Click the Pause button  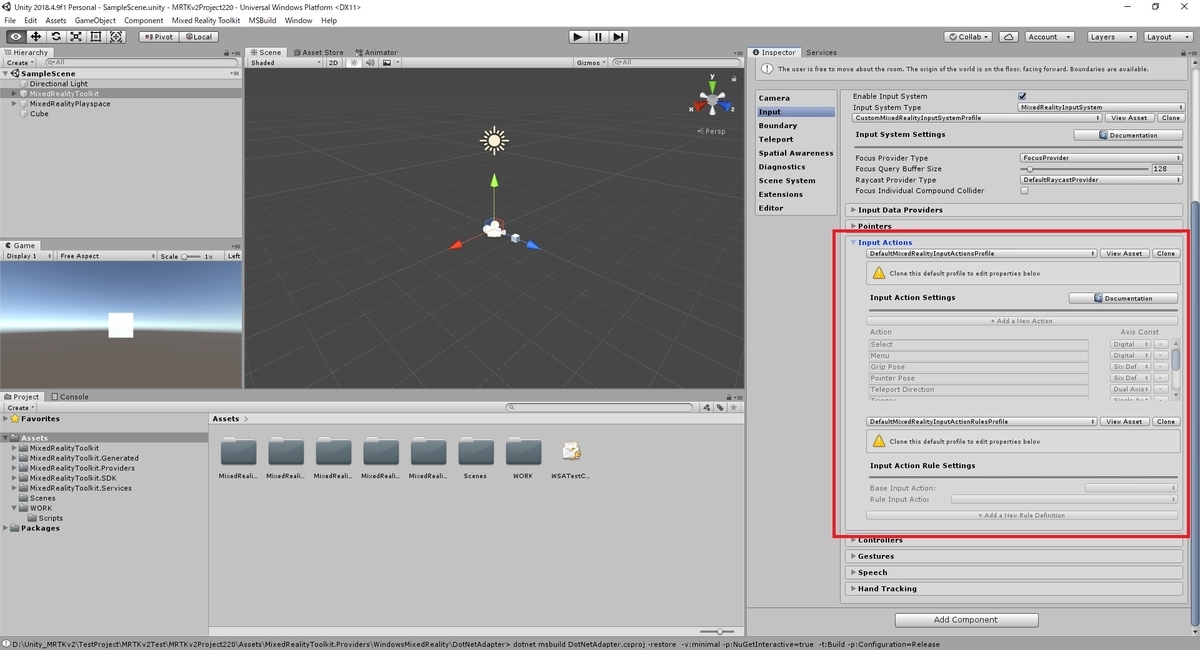tap(598, 37)
